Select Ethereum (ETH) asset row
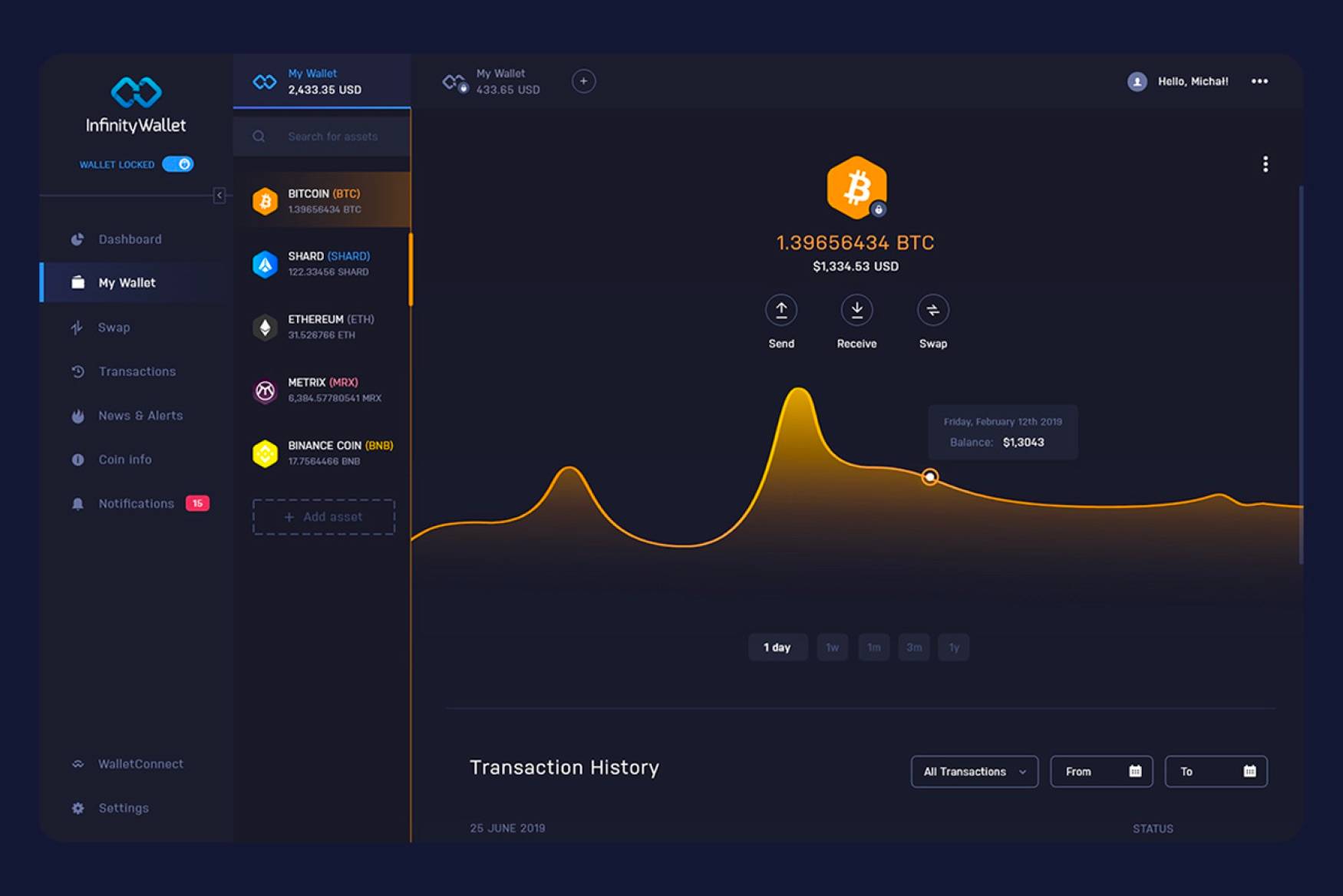 (x=322, y=327)
